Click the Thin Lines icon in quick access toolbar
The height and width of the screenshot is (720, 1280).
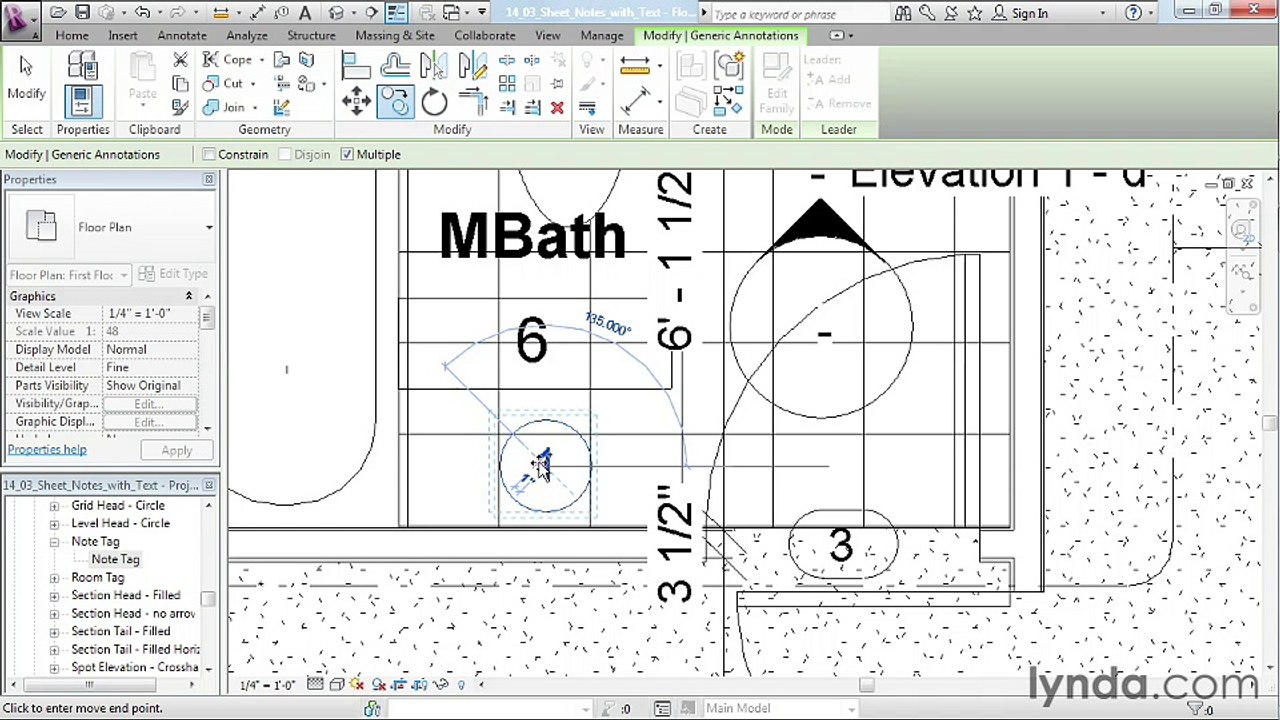pos(396,13)
